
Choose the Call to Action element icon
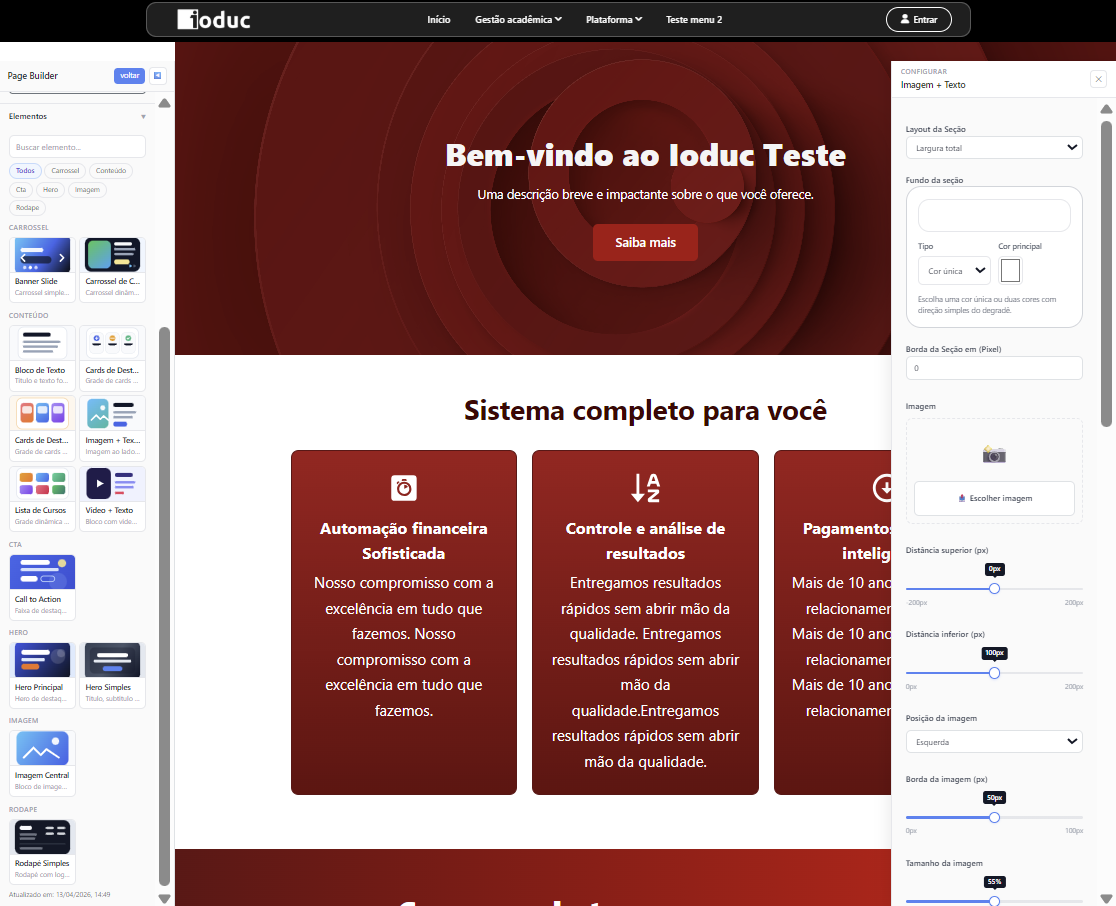click(41, 570)
